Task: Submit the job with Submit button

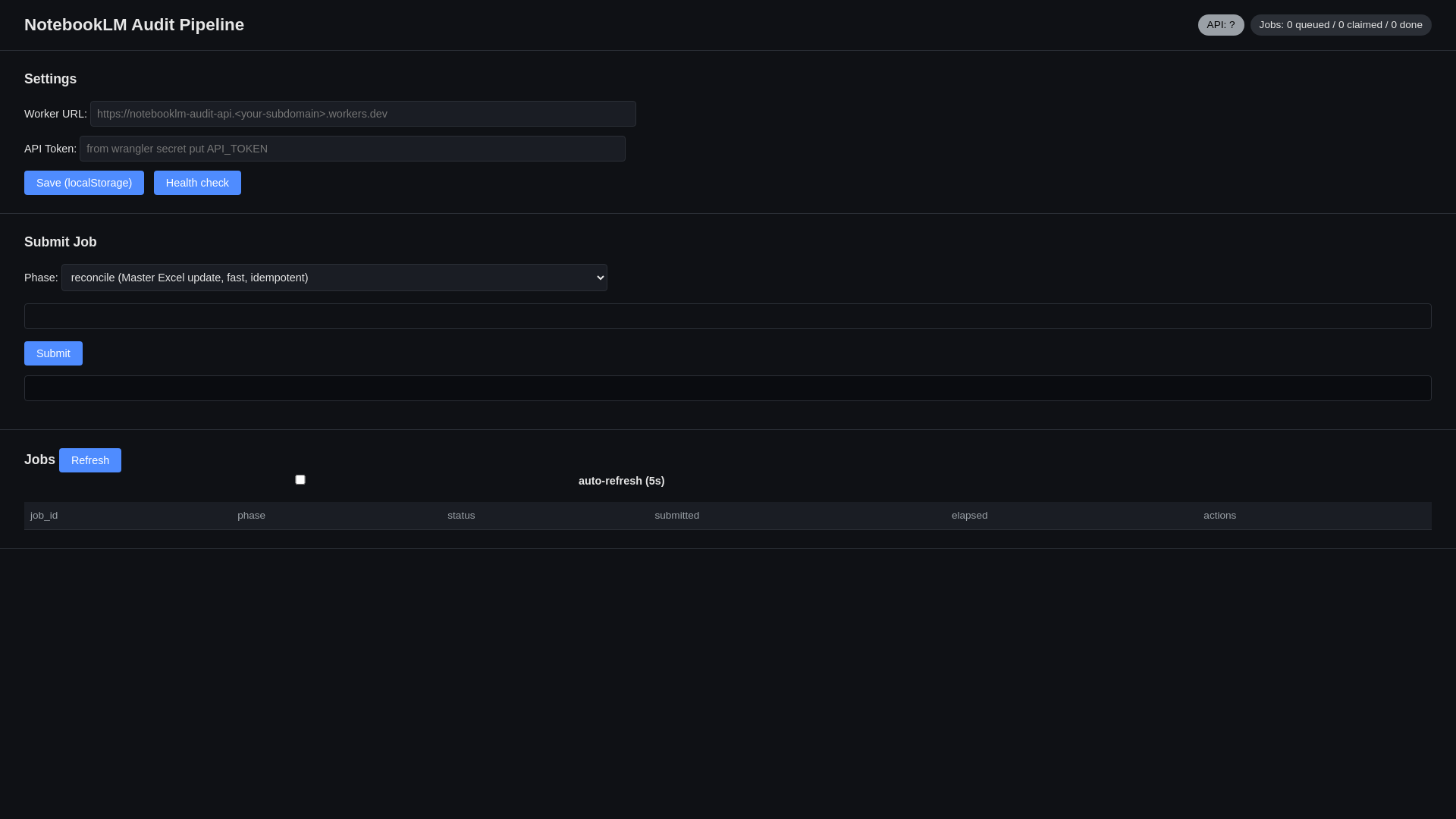Action: pos(53,353)
